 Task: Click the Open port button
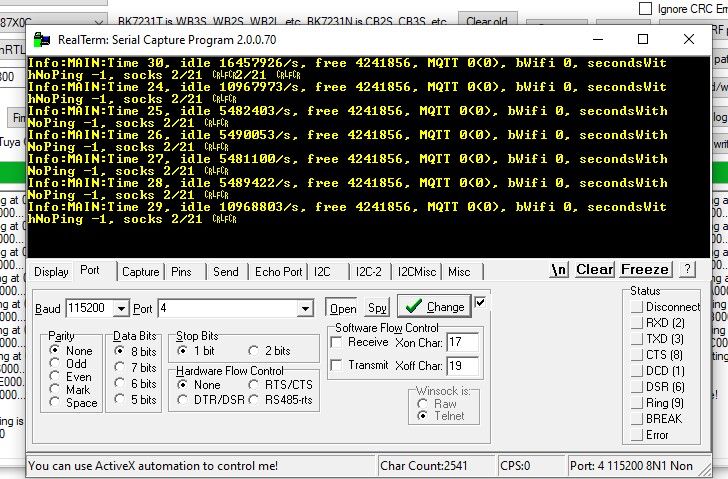click(343, 309)
